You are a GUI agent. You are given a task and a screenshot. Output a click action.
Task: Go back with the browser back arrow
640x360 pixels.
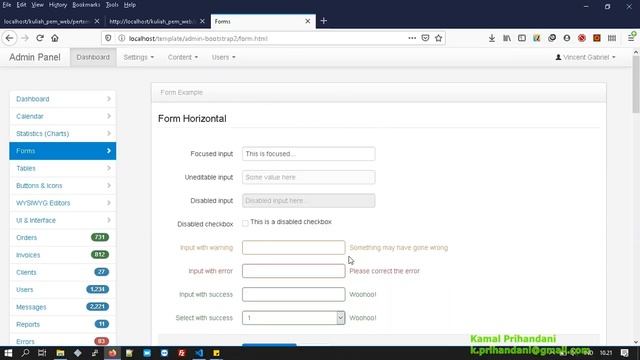[9, 38]
